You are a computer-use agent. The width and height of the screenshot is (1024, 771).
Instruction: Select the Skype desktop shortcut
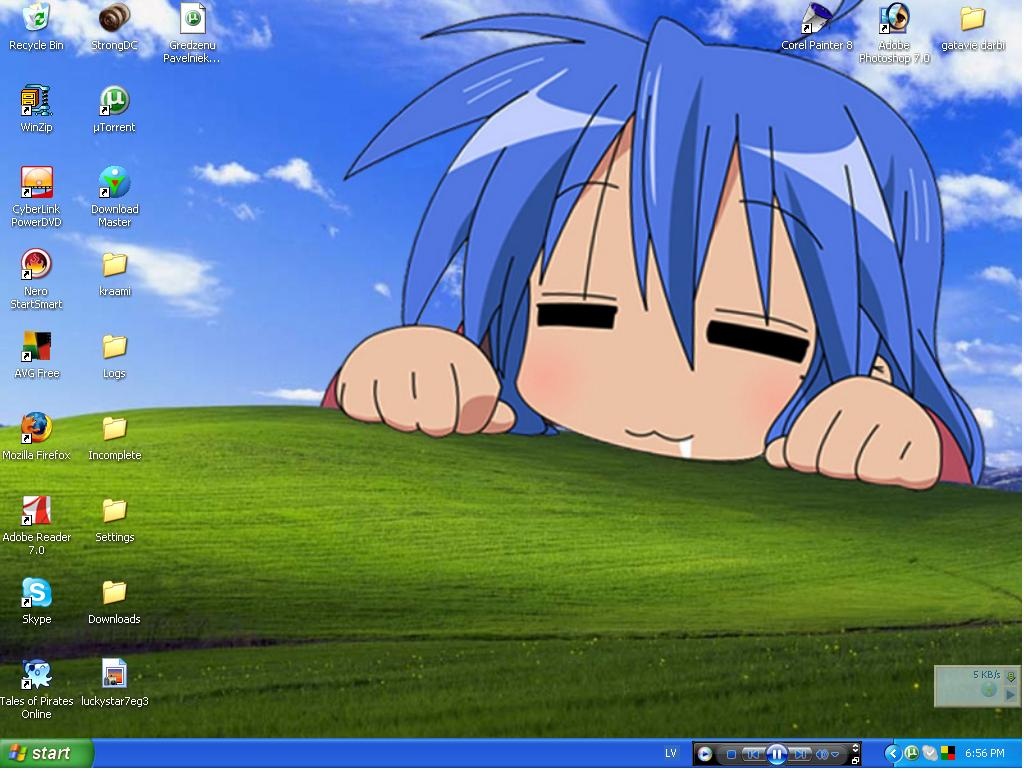pyautogui.click(x=36, y=602)
